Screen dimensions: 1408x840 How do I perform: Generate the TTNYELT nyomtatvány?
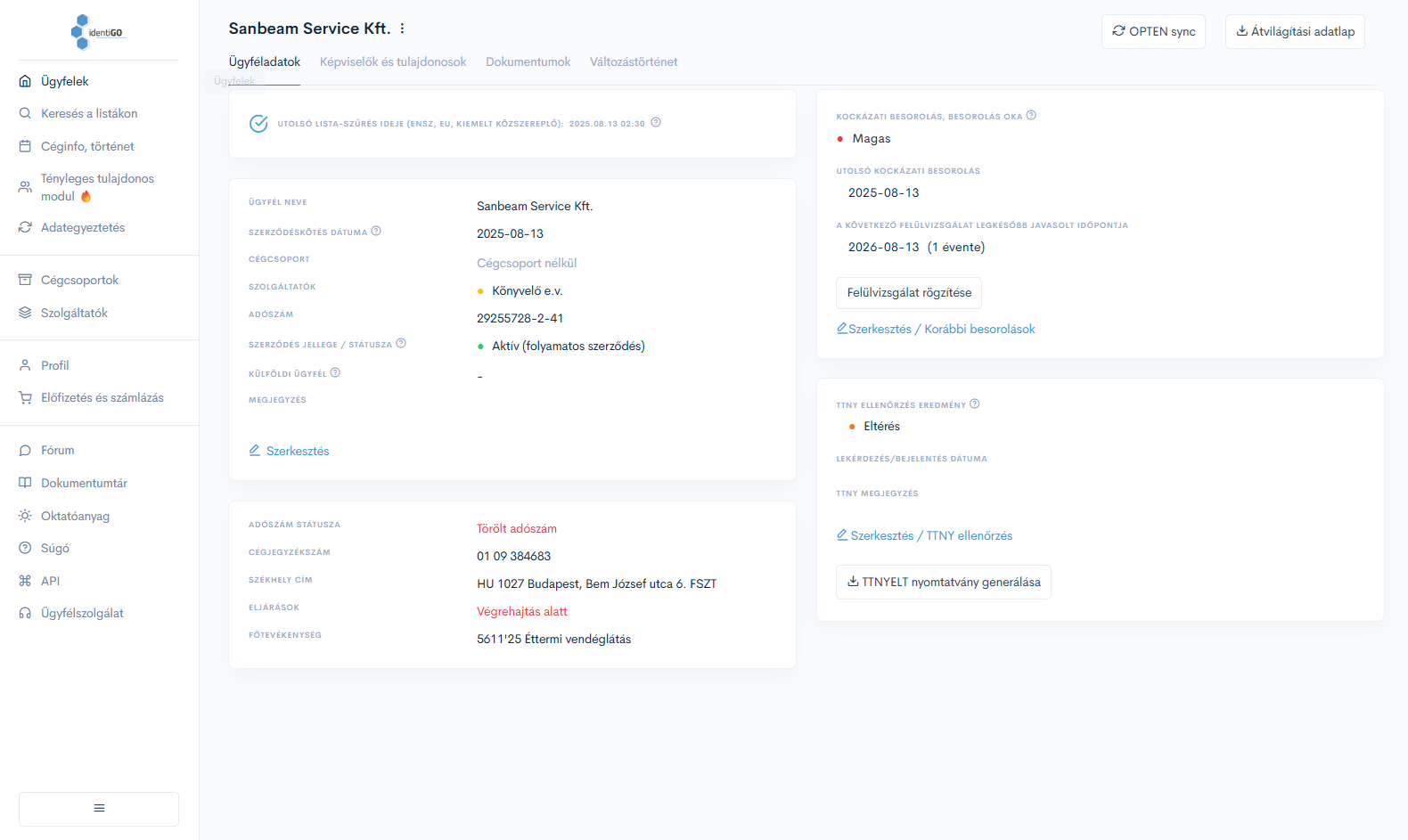(x=943, y=582)
